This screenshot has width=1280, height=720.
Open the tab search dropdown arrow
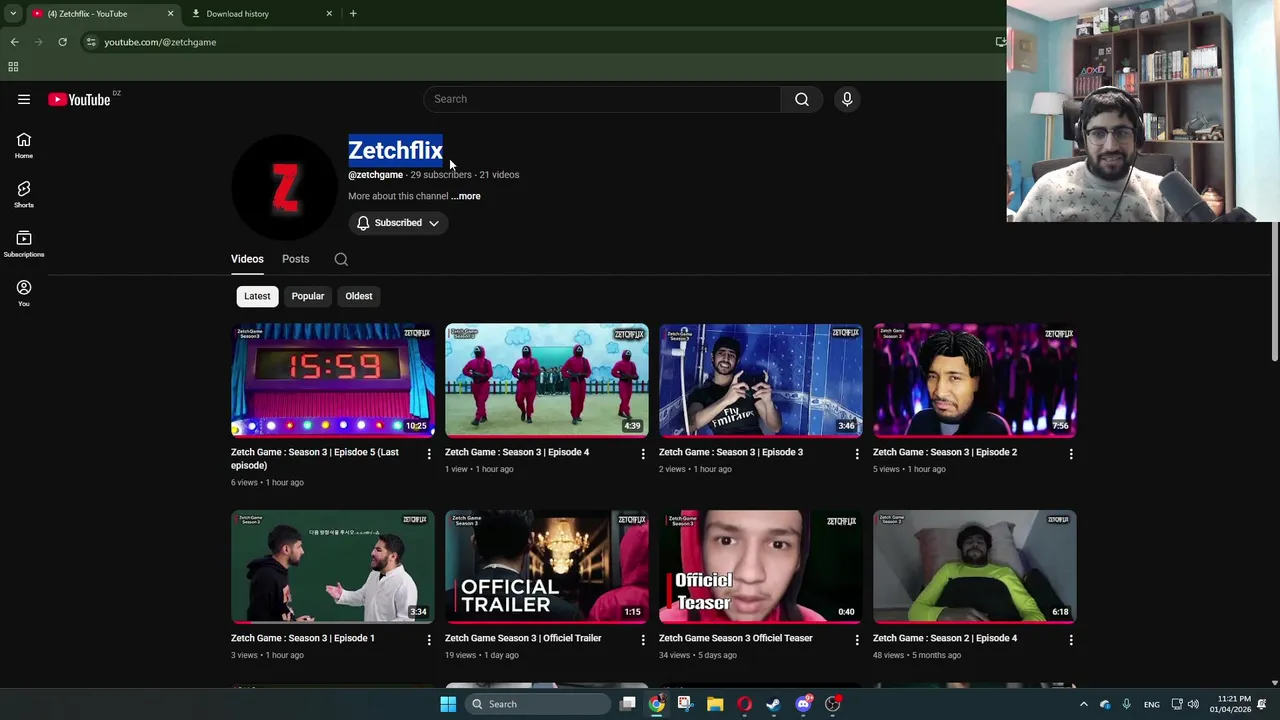click(13, 13)
